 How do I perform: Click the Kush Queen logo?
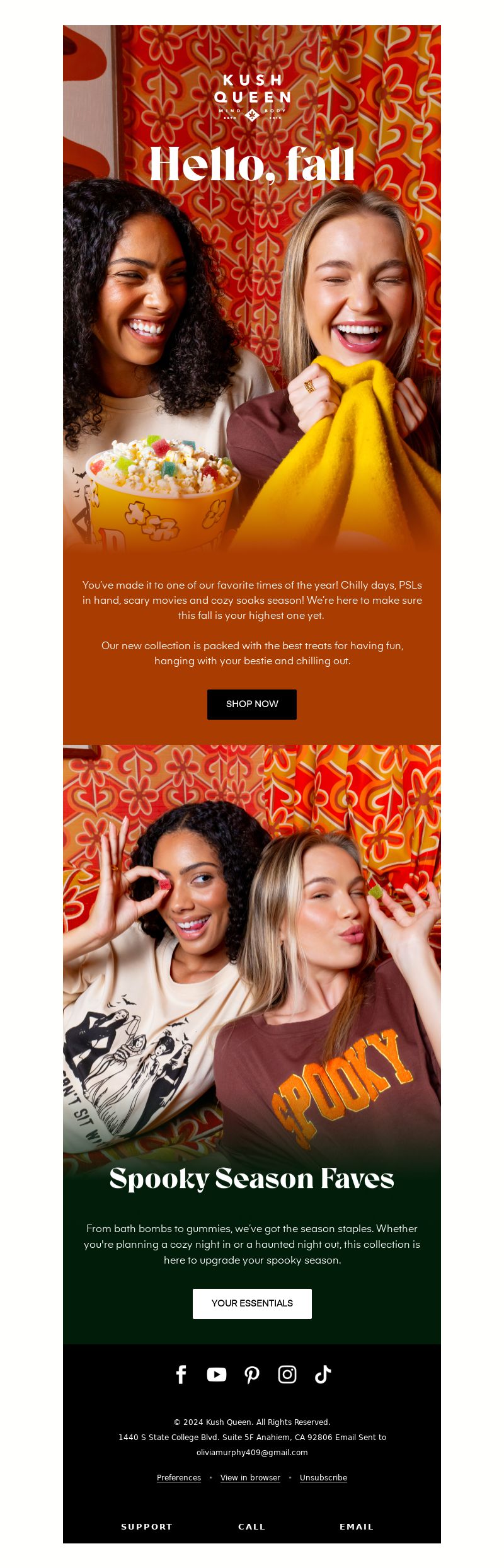(x=252, y=97)
